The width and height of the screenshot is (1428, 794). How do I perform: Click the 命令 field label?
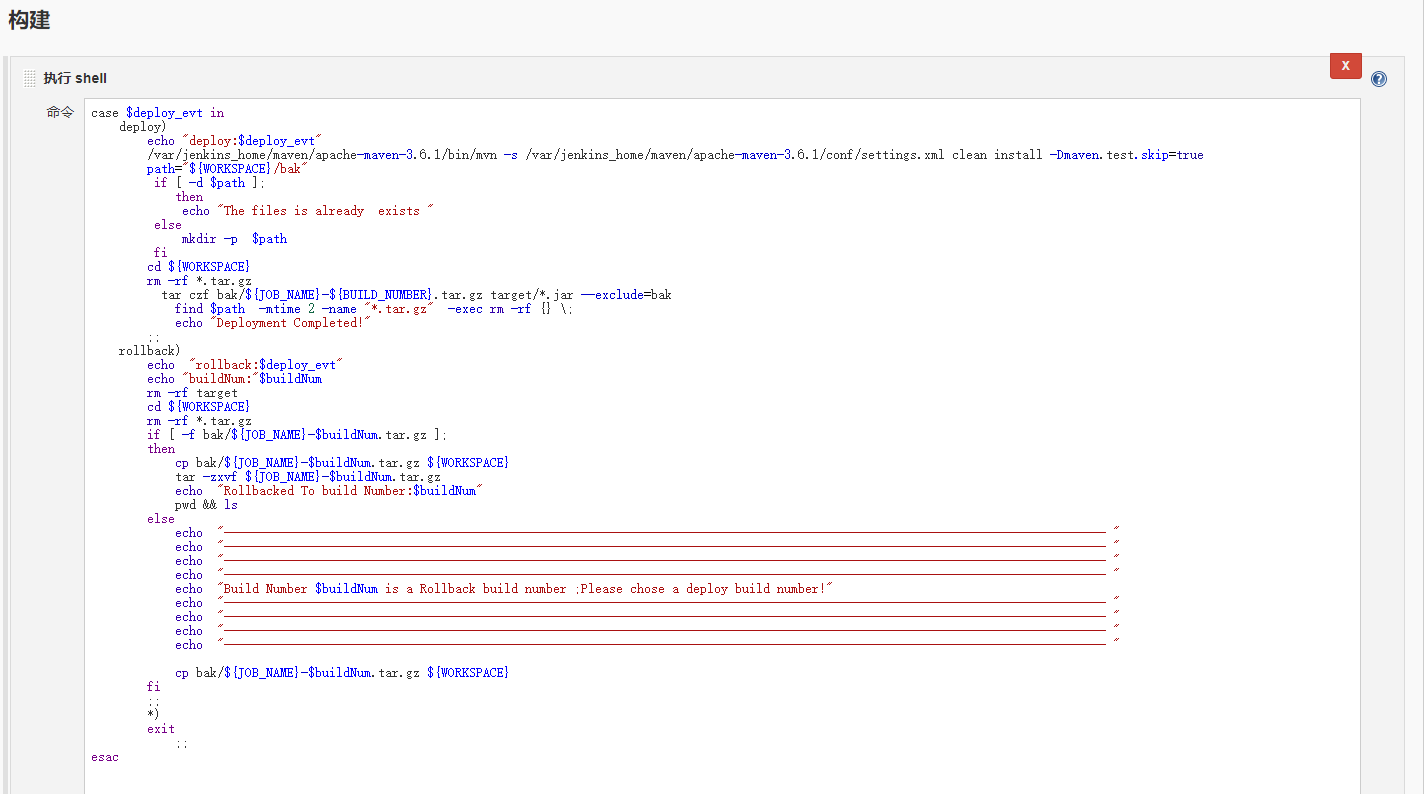pos(60,112)
